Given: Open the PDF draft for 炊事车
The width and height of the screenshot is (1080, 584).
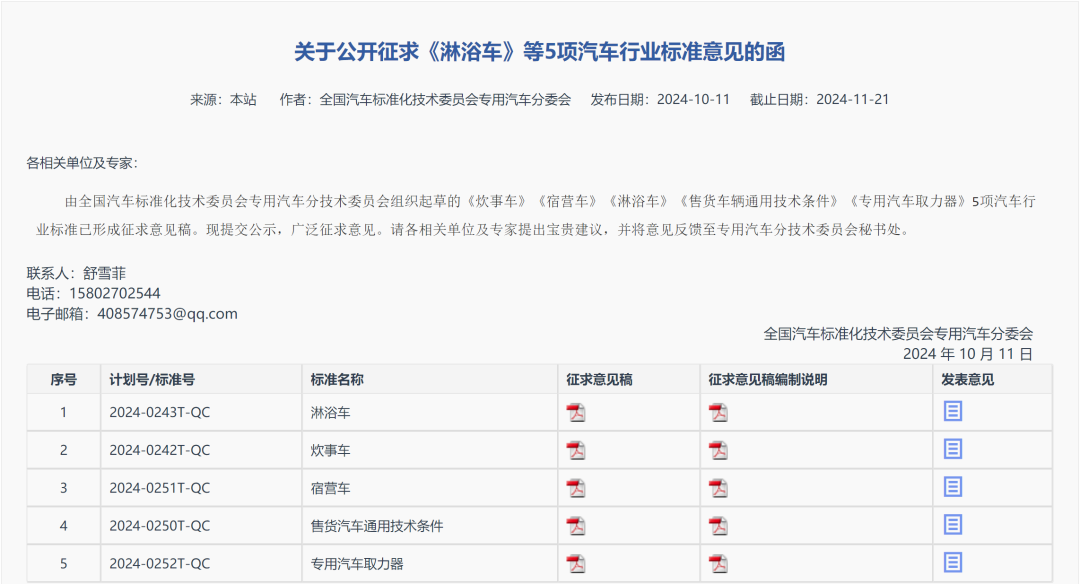Looking at the screenshot, I should 577,449.
